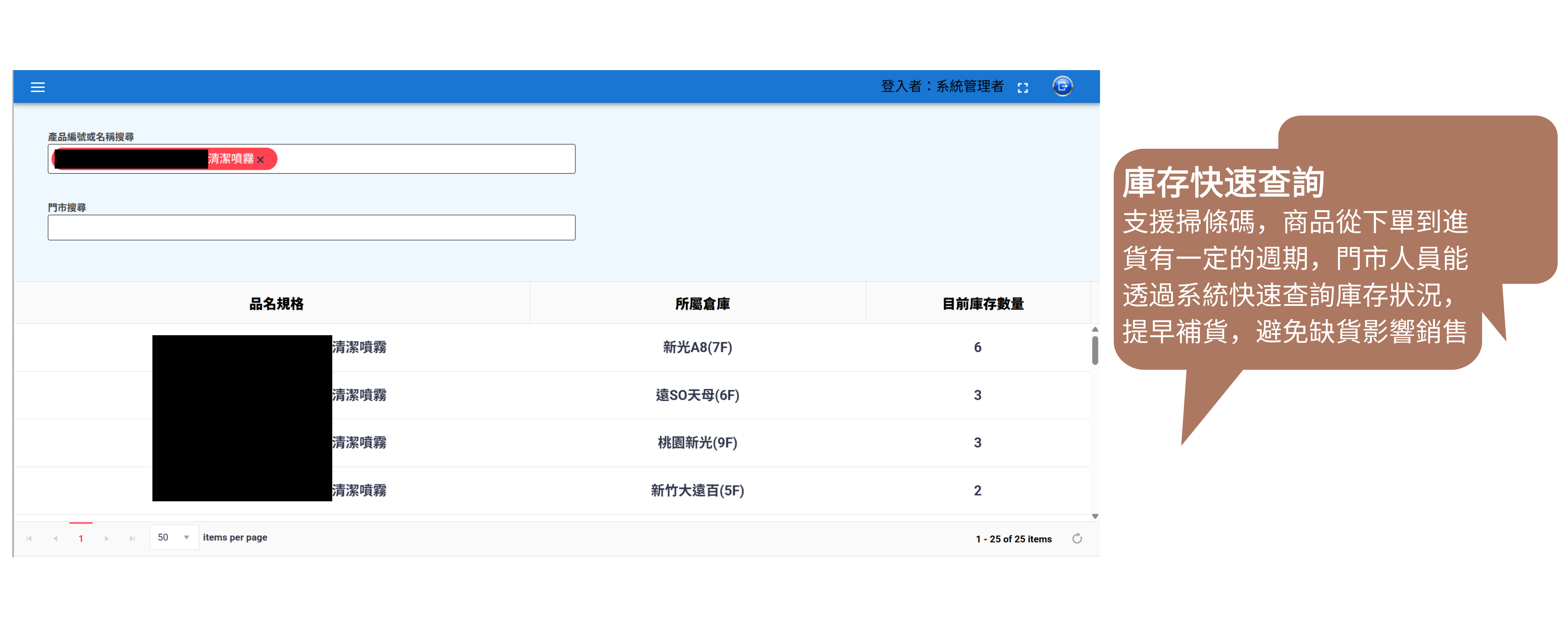
Task: Click stock quantity 2 for 新竹大遠百(5F)
Action: (x=978, y=491)
